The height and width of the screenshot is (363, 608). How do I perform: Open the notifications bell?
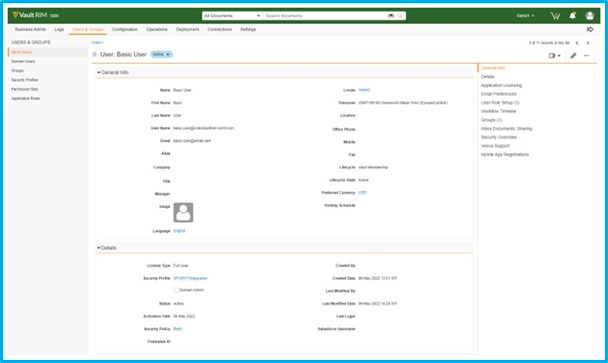(573, 16)
